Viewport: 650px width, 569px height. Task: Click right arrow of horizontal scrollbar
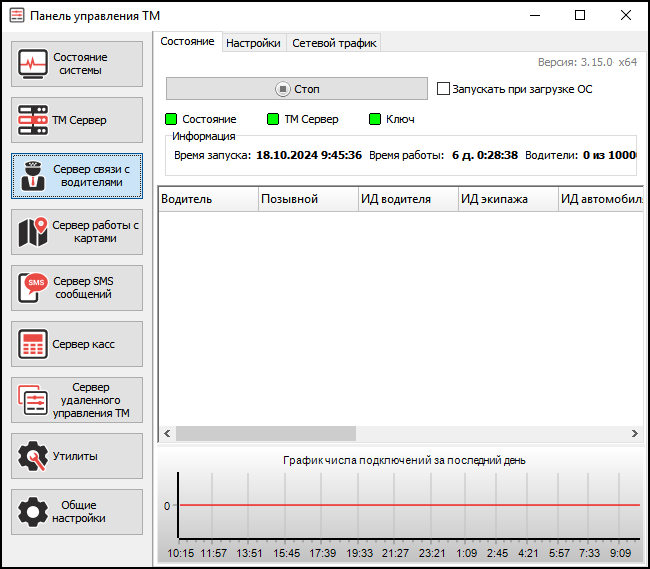click(x=634, y=434)
